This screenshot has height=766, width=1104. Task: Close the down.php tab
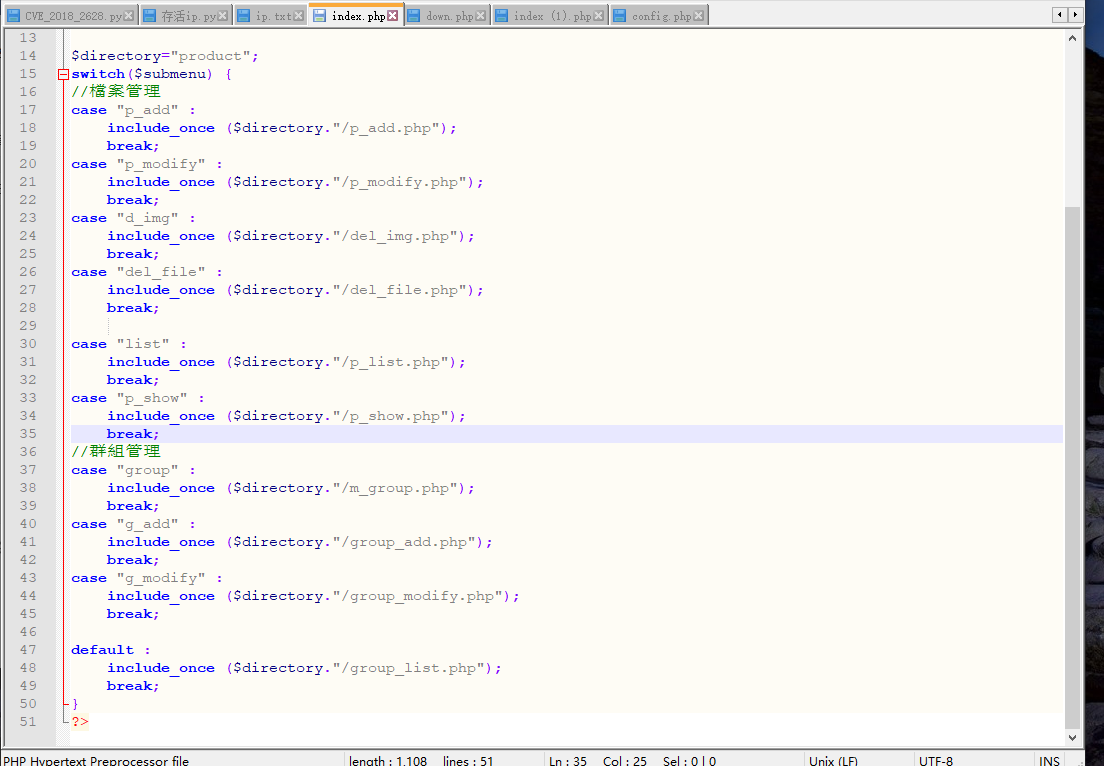480,15
